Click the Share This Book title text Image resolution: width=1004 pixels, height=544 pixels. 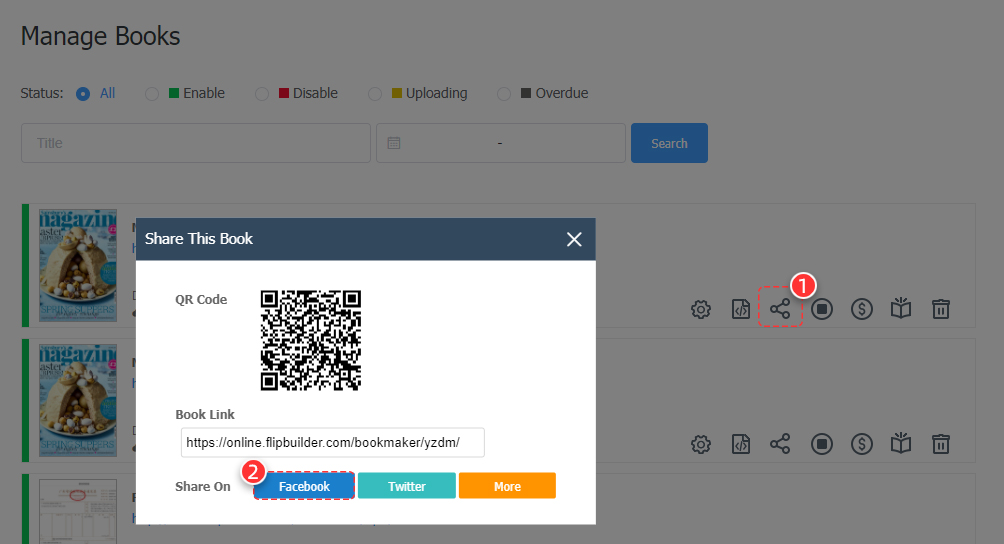(198, 239)
